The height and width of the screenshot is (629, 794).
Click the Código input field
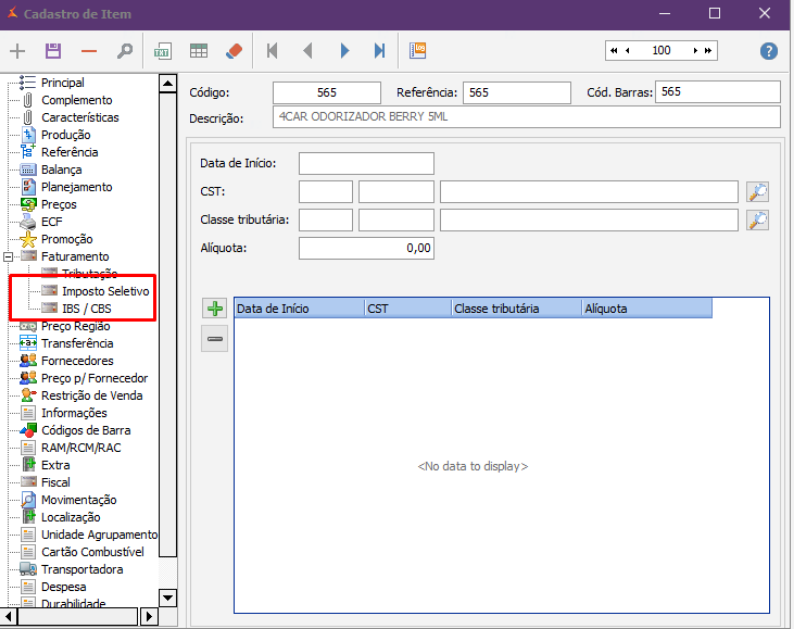click(327, 93)
